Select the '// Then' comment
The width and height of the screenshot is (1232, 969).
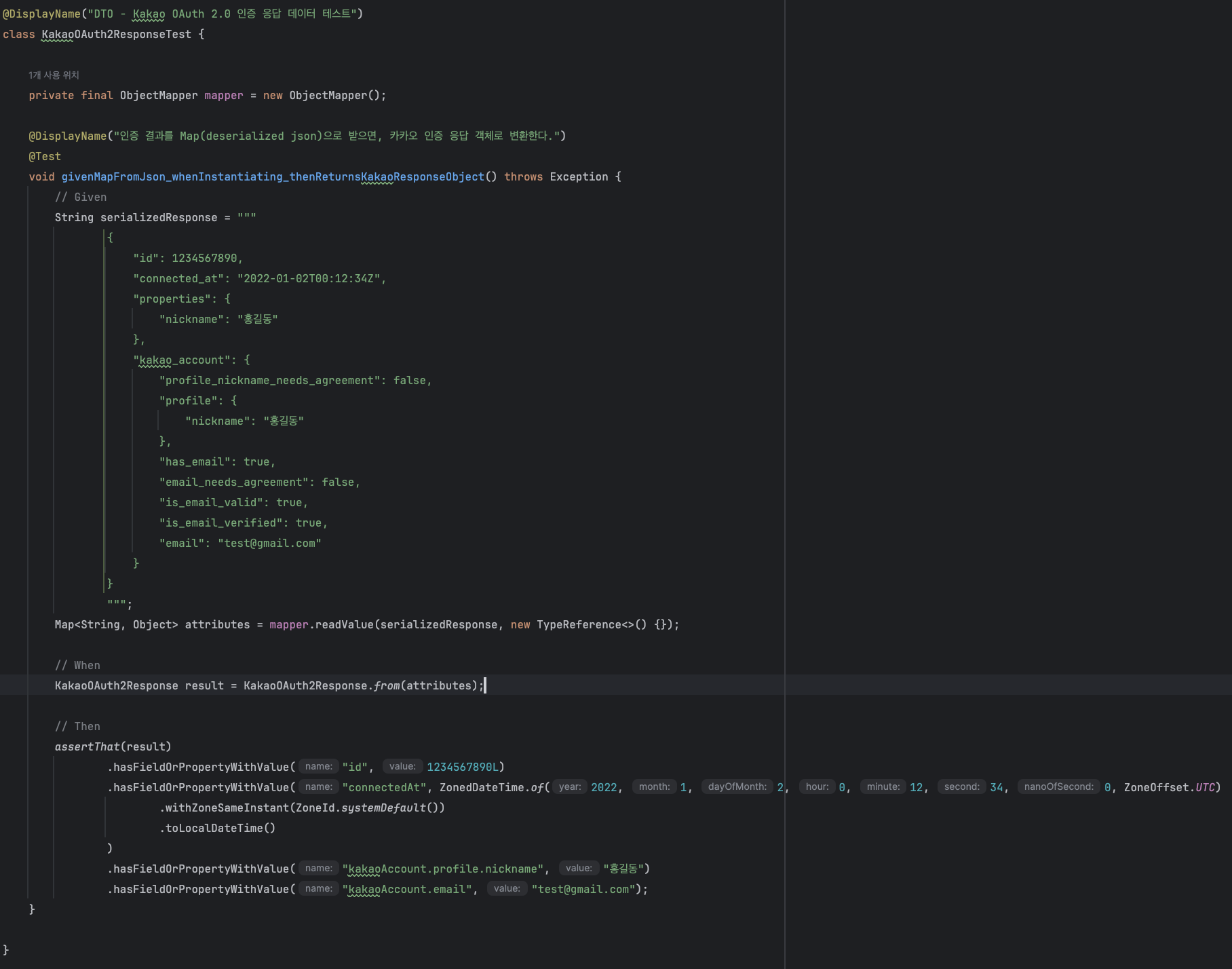77,727
